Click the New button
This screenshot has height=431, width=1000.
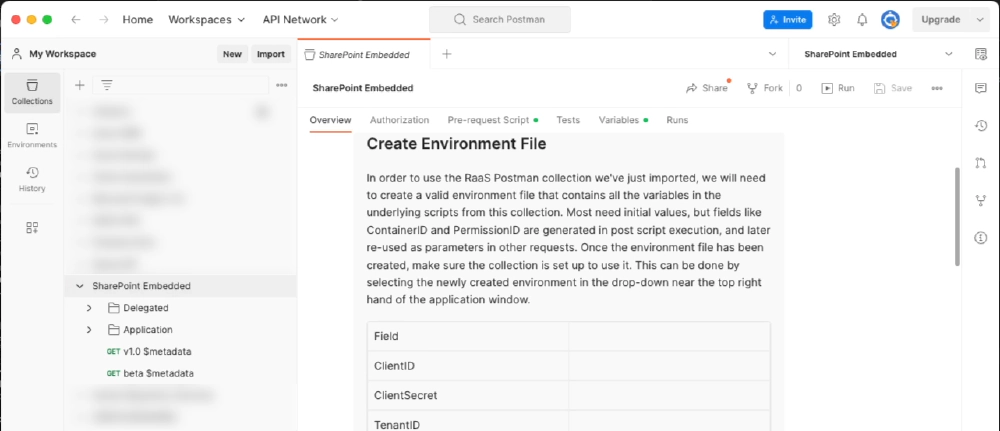(x=232, y=54)
